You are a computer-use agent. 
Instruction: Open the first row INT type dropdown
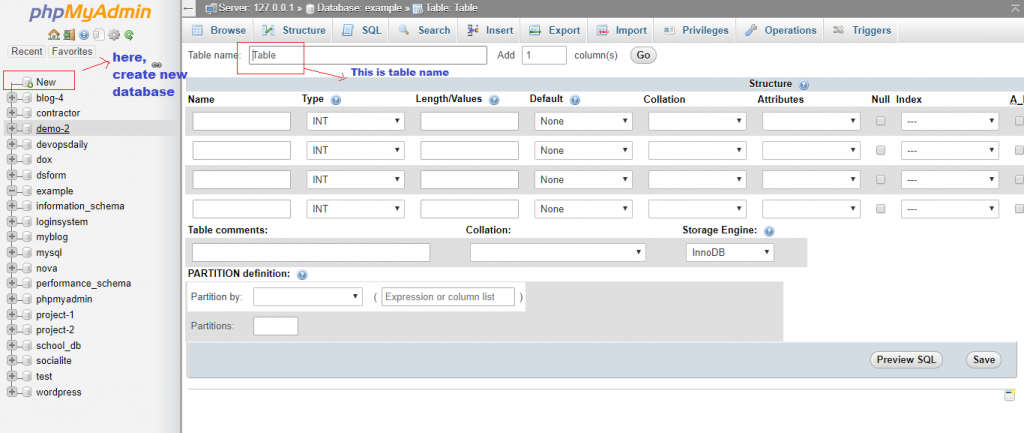pos(355,122)
